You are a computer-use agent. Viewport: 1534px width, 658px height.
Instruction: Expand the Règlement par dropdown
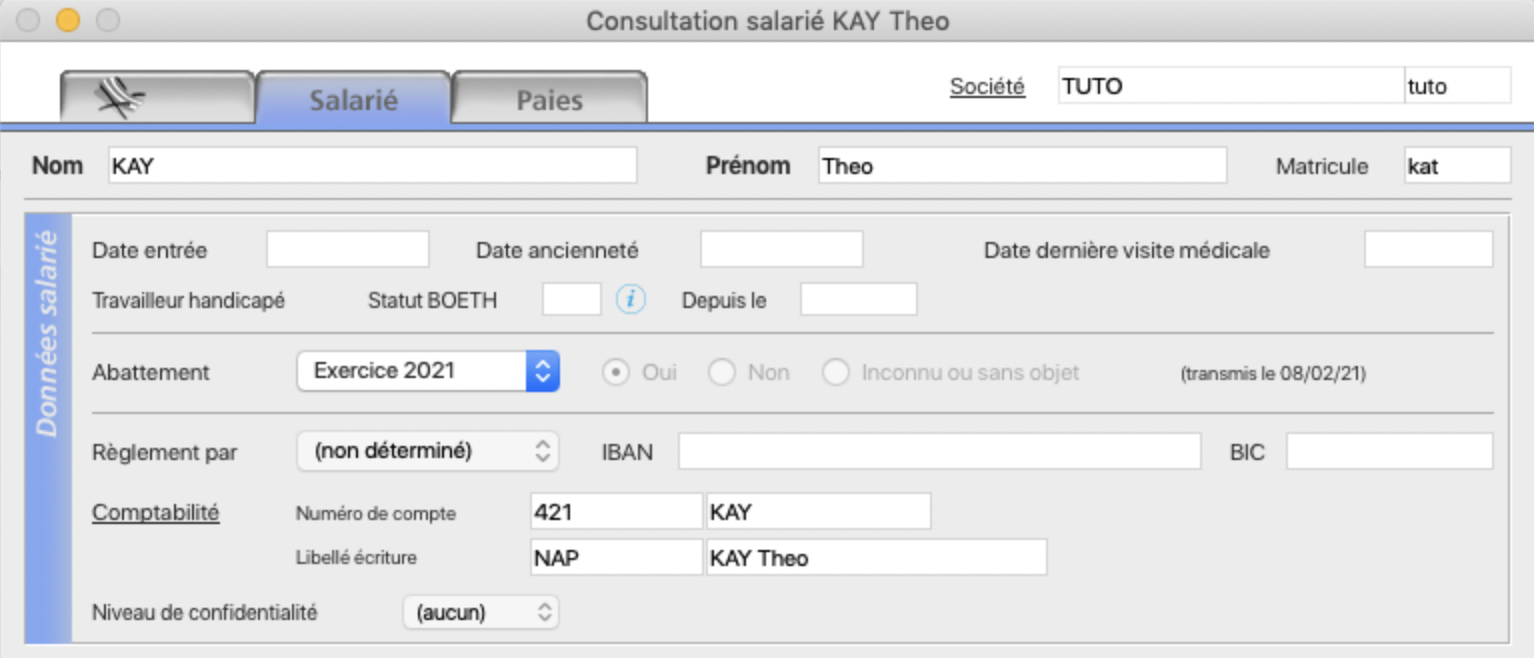coord(428,451)
